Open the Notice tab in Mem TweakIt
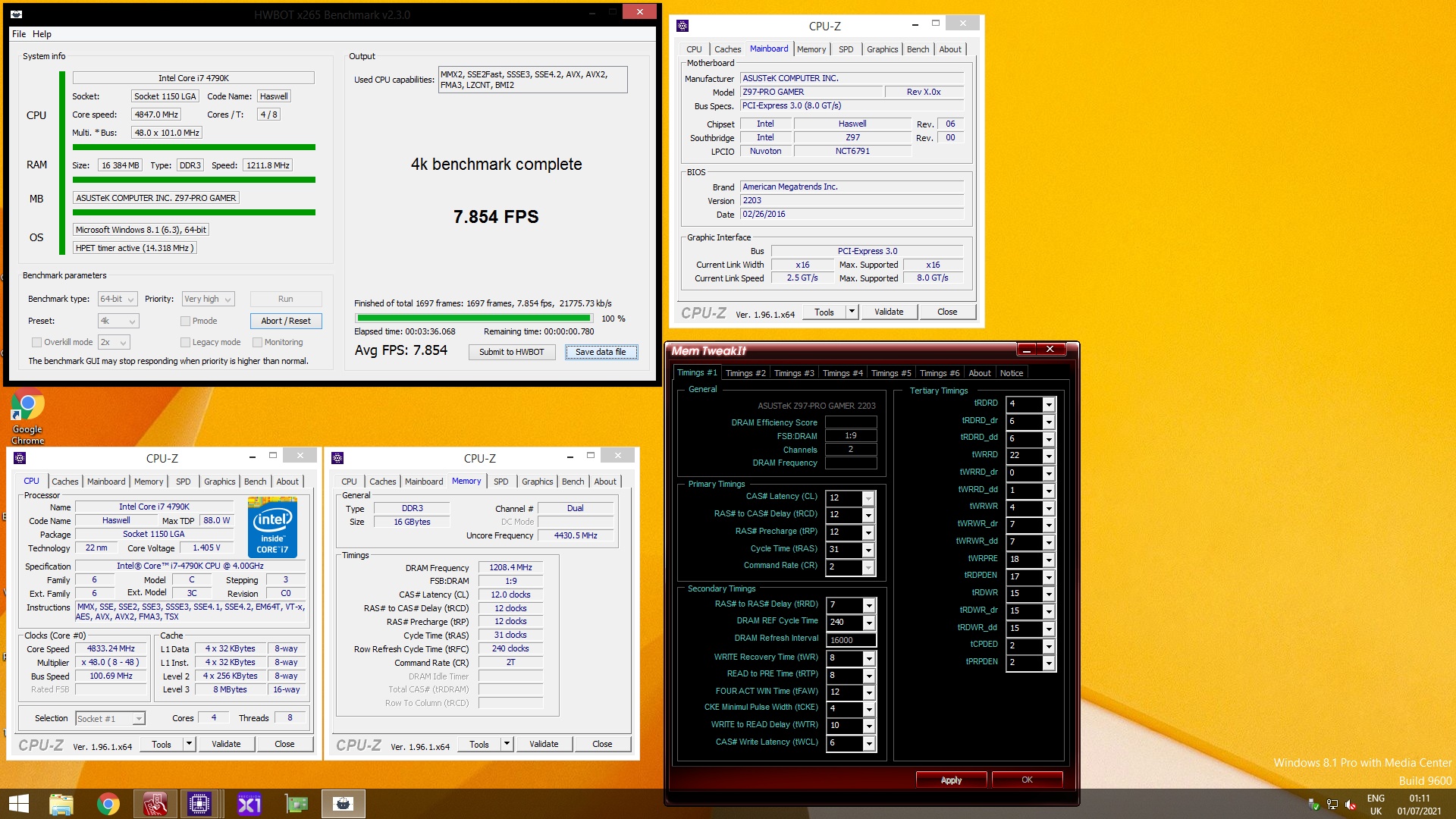Viewport: 1456px width, 819px height. 1011,373
